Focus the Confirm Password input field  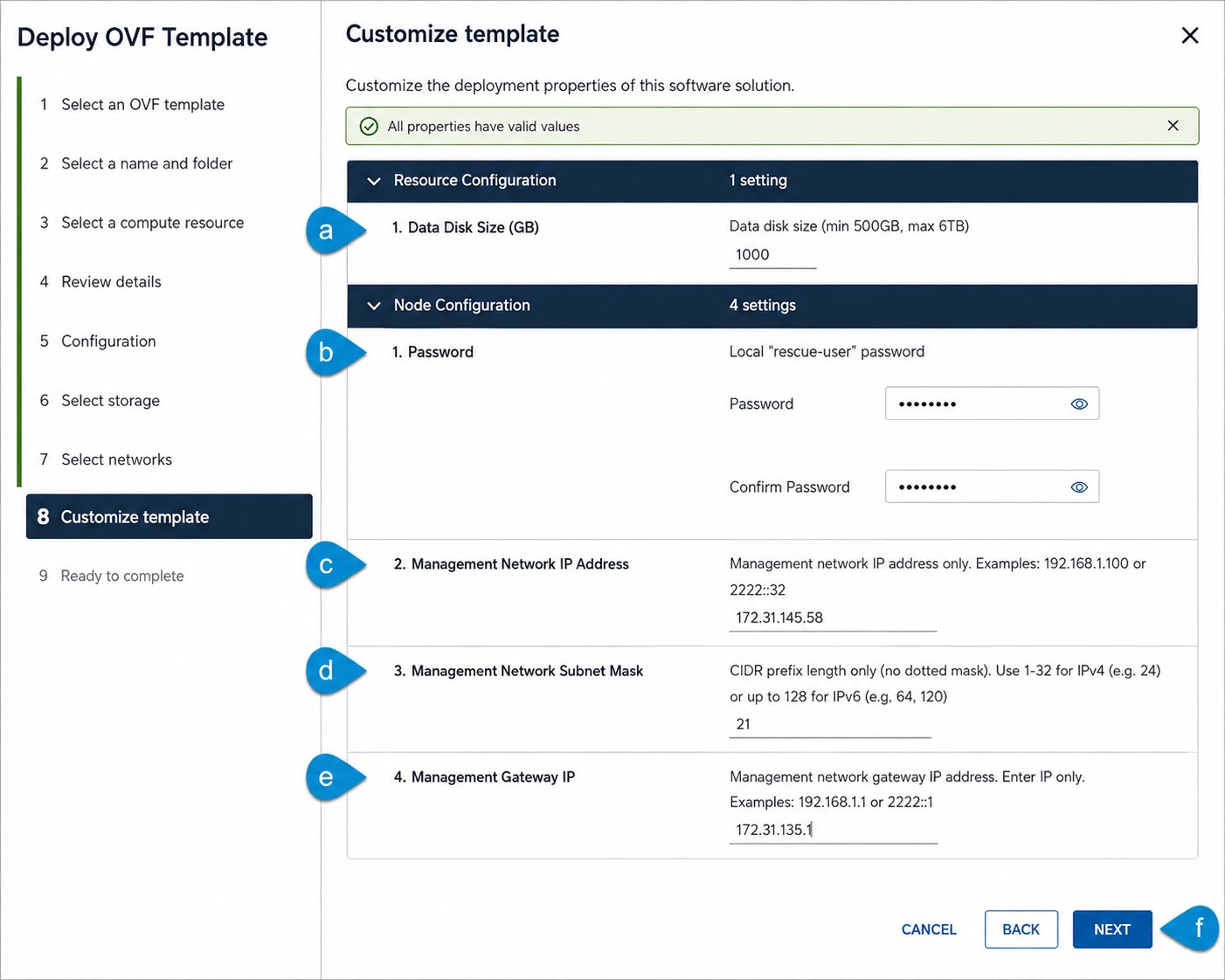point(992,487)
